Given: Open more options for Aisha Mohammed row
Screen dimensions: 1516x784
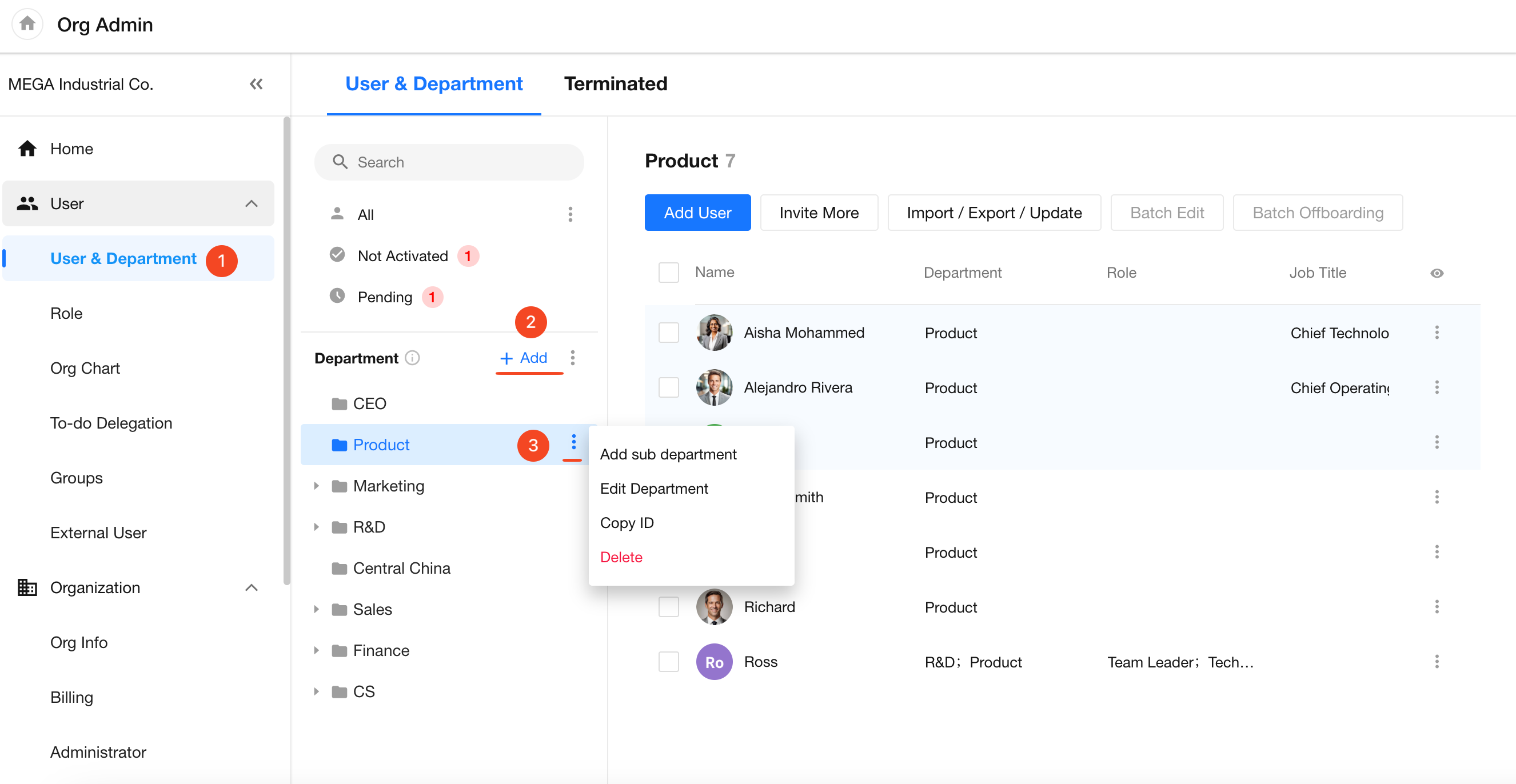Looking at the screenshot, I should 1436,333.
